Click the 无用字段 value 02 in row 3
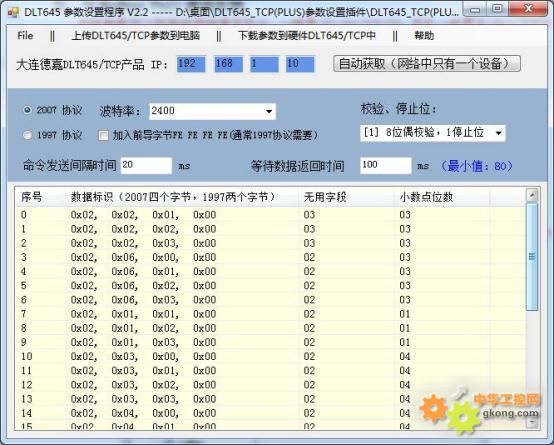Image resolution: width=554 pixels, height=445 pixels. [x=309, y=257]
